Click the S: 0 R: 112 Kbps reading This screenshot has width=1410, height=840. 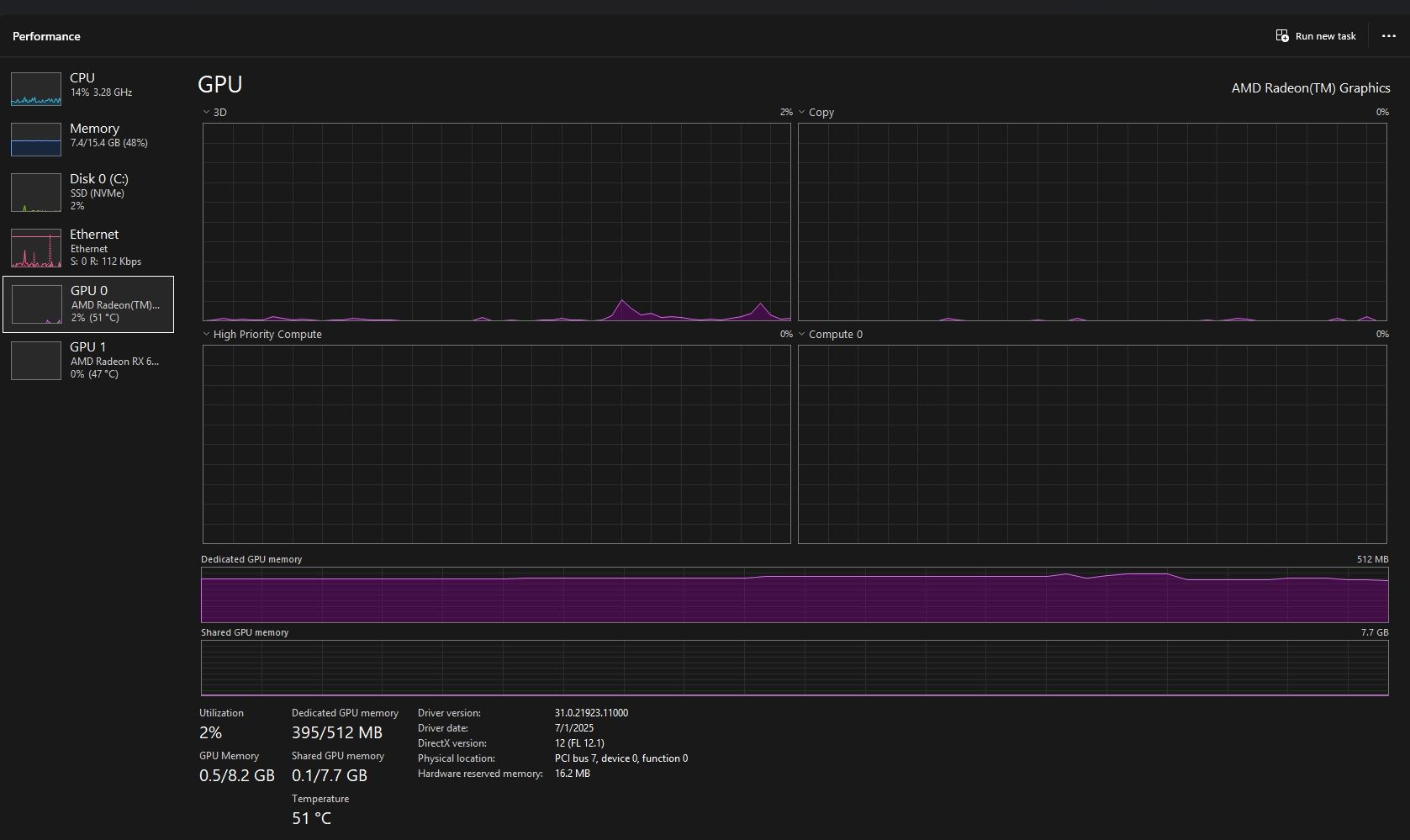[x=106, y=262]
